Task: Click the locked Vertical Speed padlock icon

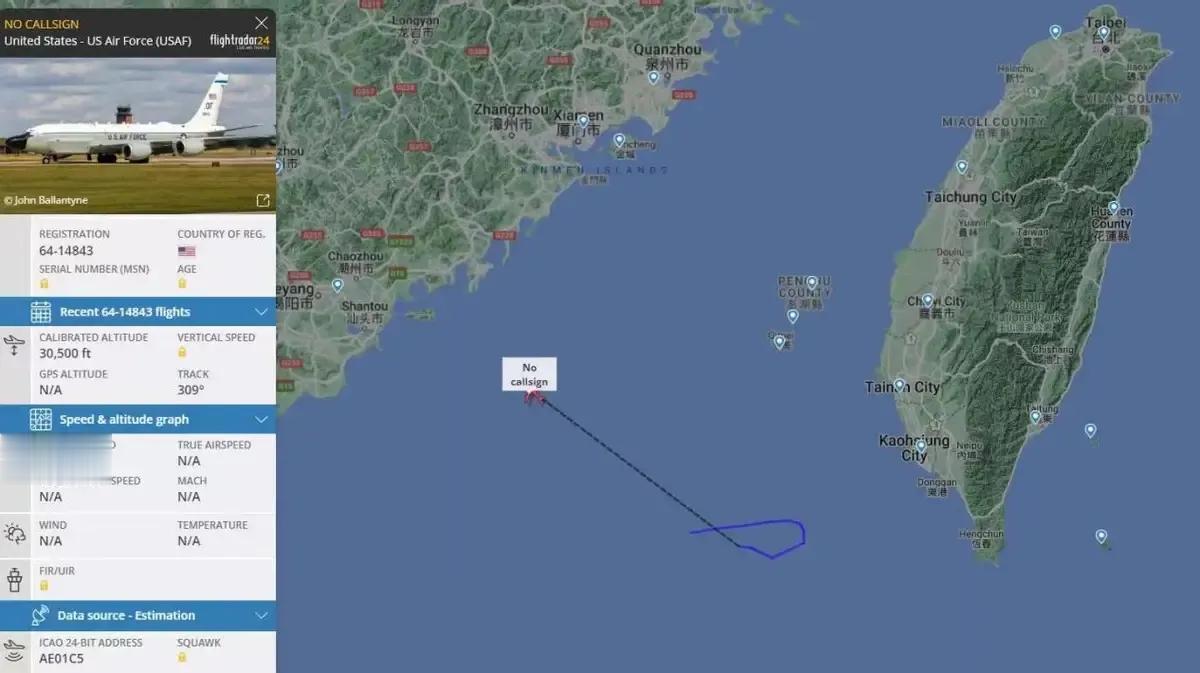Action: [x=182, y=352]
